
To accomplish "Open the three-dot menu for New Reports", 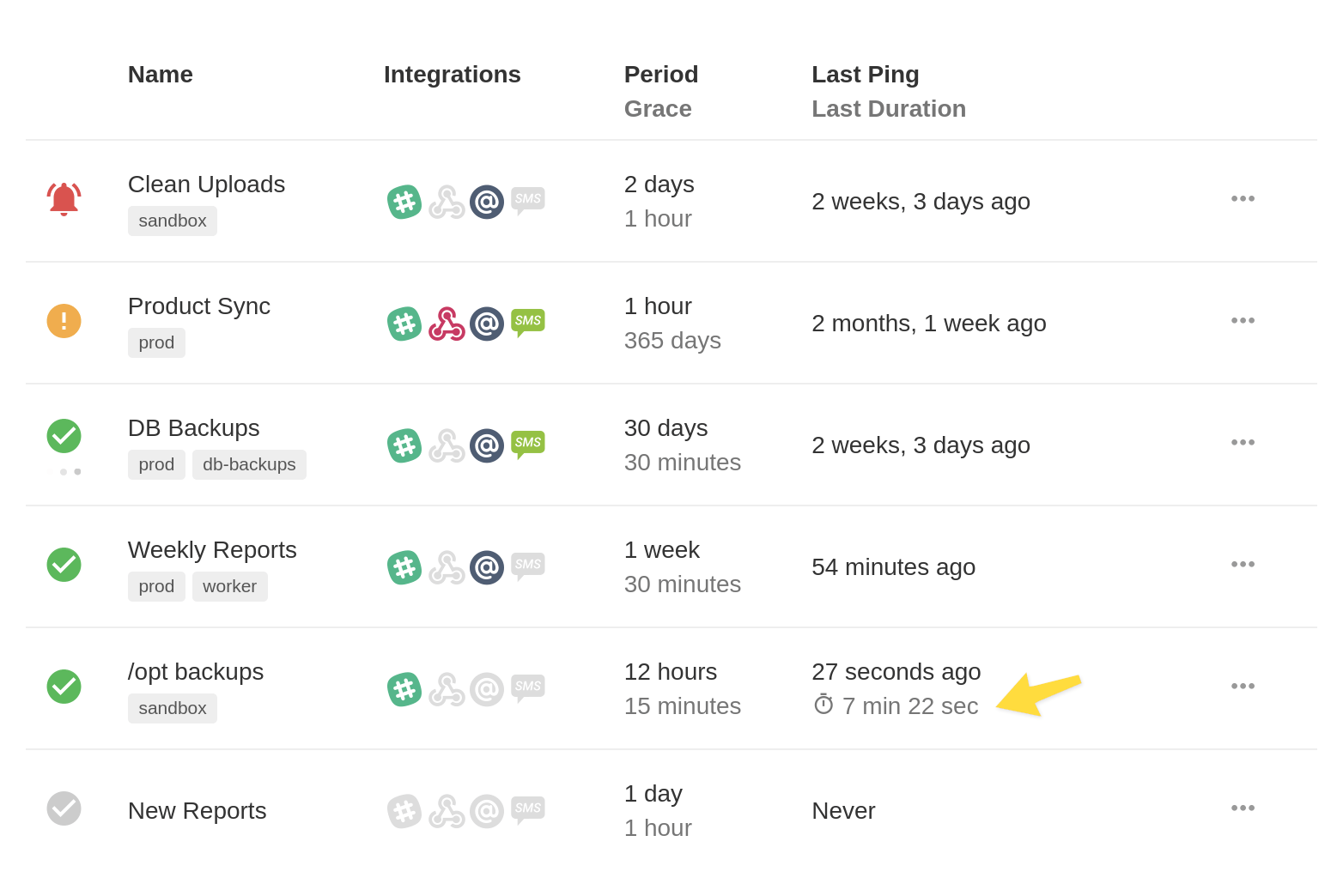I will coord(1243,808).
